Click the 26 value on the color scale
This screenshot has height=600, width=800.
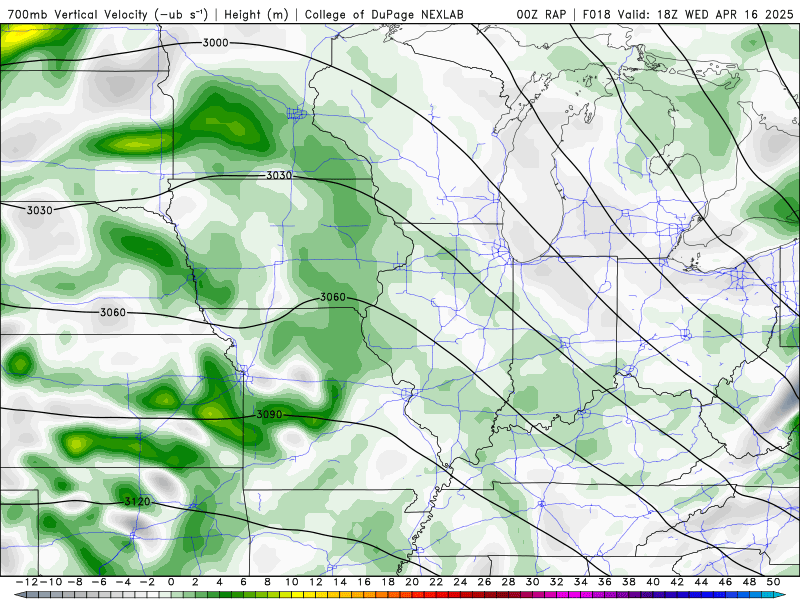[485, 582]
